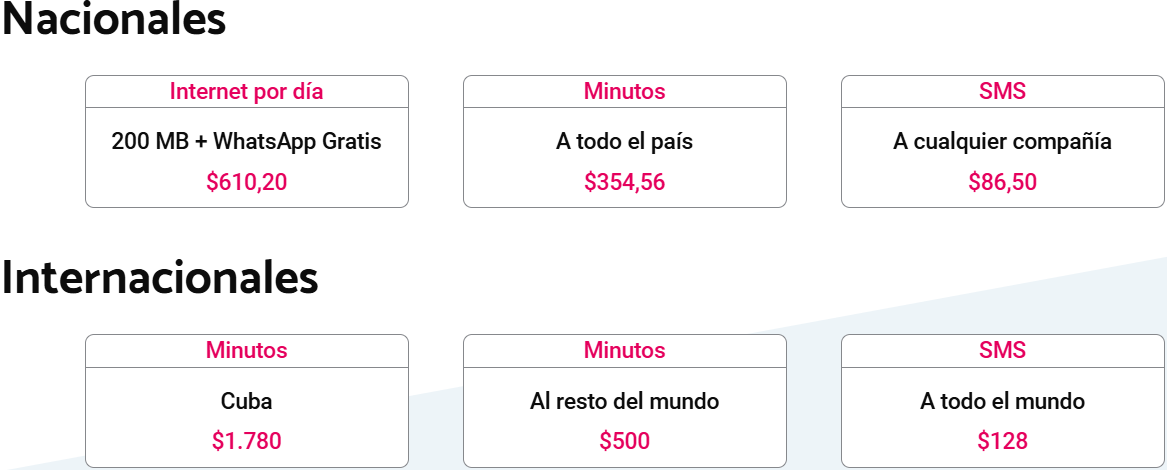Image resolution: width=1167 pixels, height=470 pixels.
Task: Click the $128 price
Action: (1002, 441)
